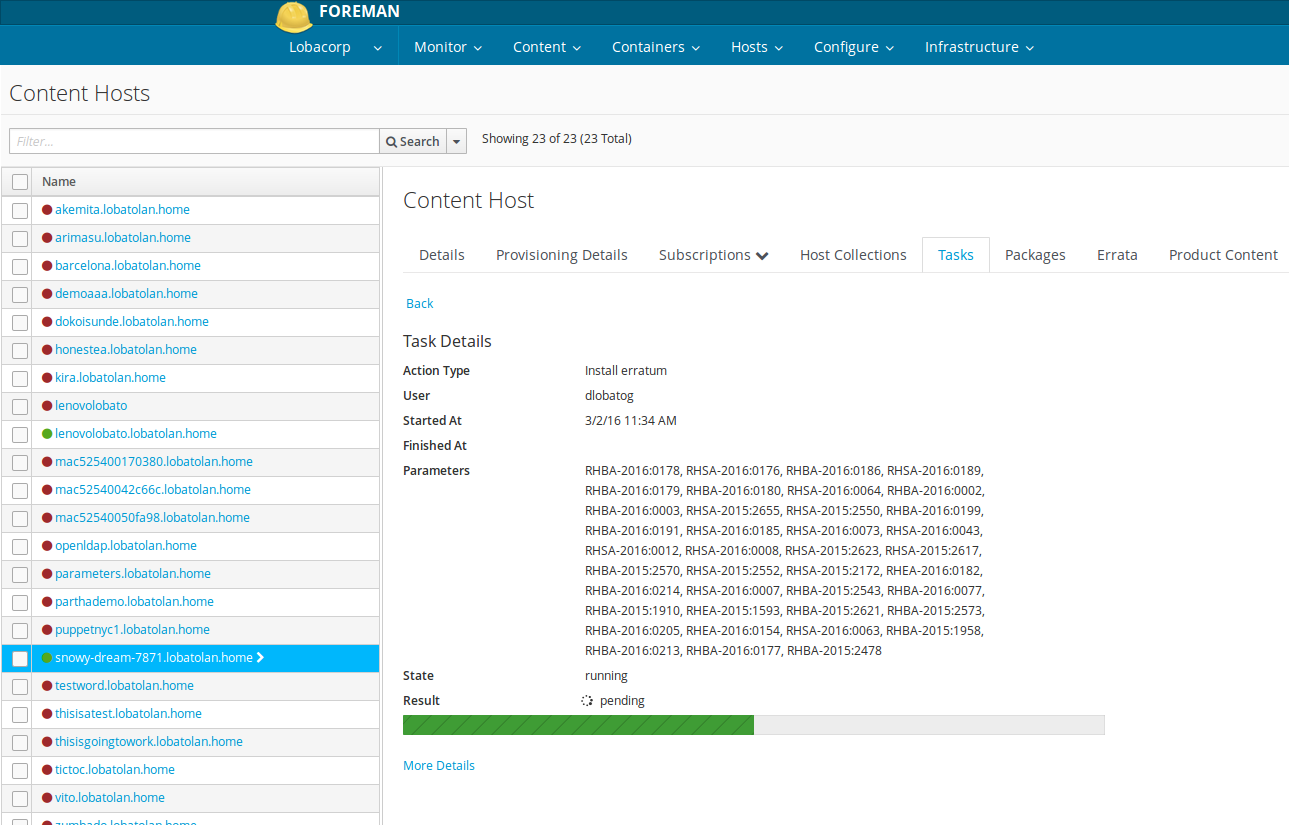Image resolution: width=1289 pixels, height=825 pixels.
Task: Click the red status dot beside akemita.lobatolan.home
Action: point(47,210)
